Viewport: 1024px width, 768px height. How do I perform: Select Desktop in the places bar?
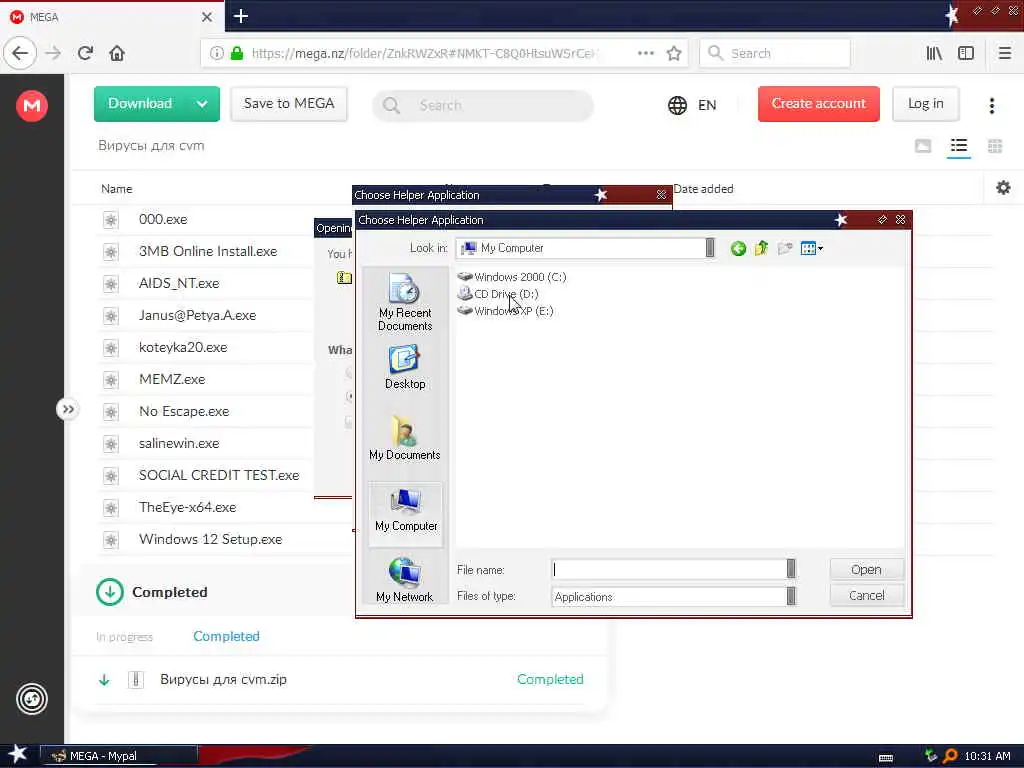coord(405,367)
